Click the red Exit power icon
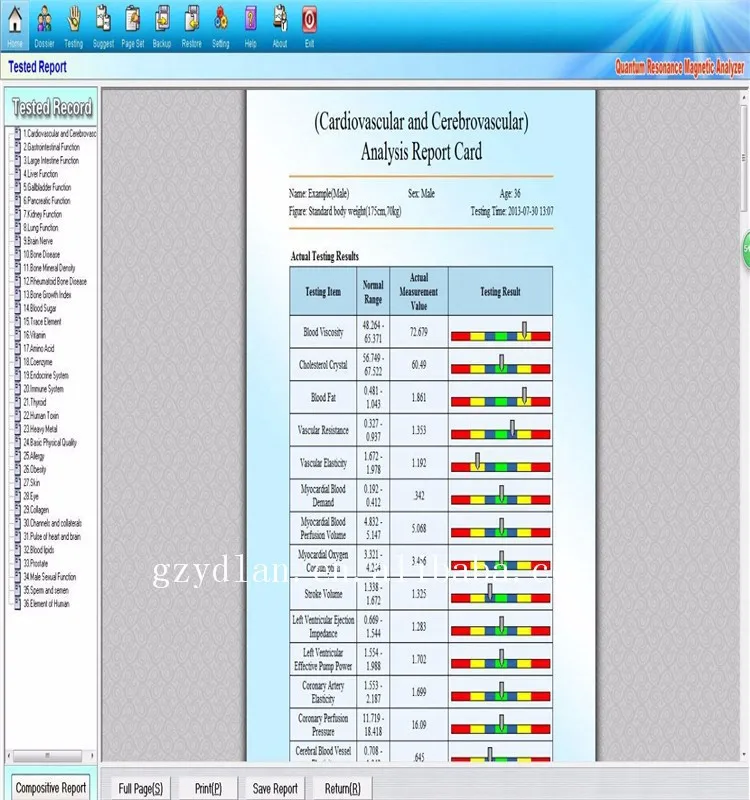 pyautogui.click(x=309, y=19)
